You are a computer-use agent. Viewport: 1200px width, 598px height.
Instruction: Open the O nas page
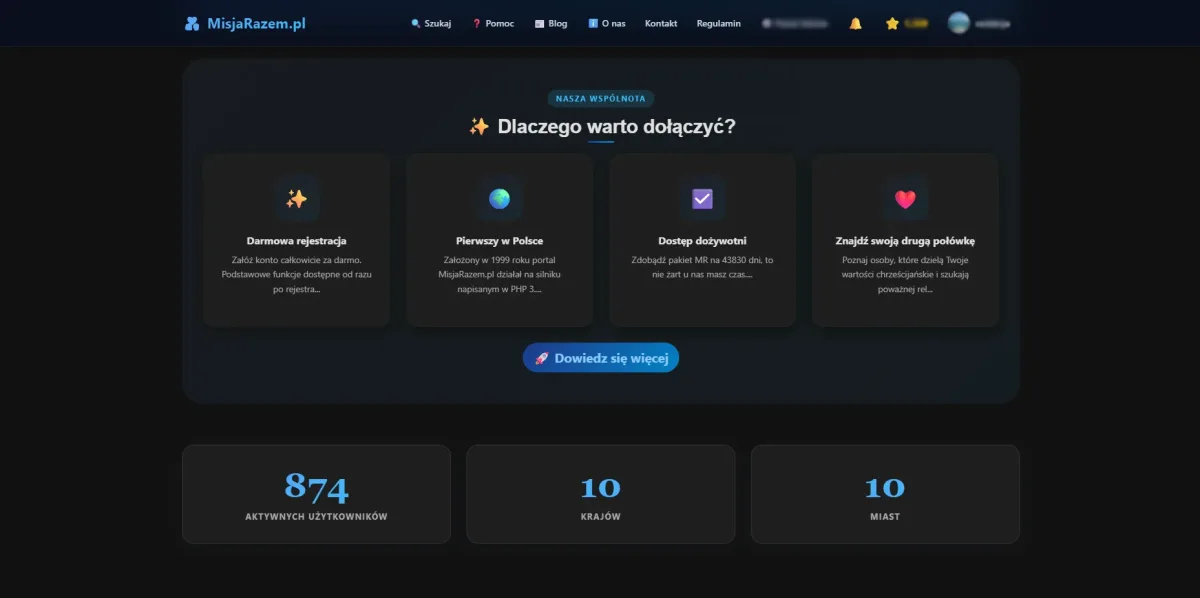tap(607, 24)
